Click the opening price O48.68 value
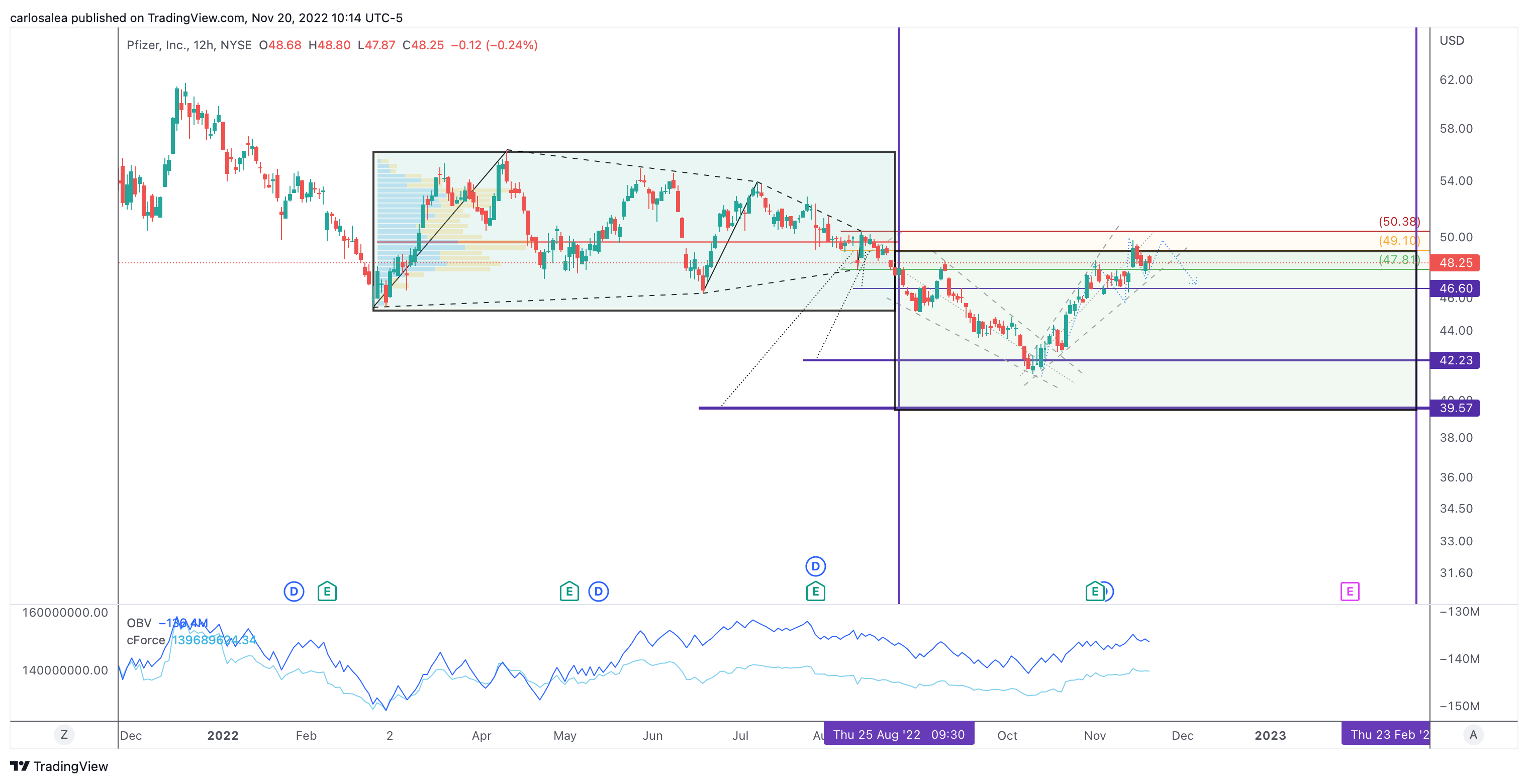The image size is (1528, 784). (280, 45)
